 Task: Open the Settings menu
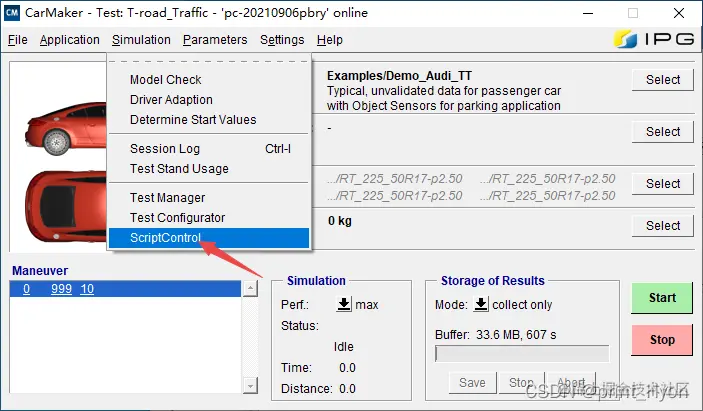pos(282,40)
